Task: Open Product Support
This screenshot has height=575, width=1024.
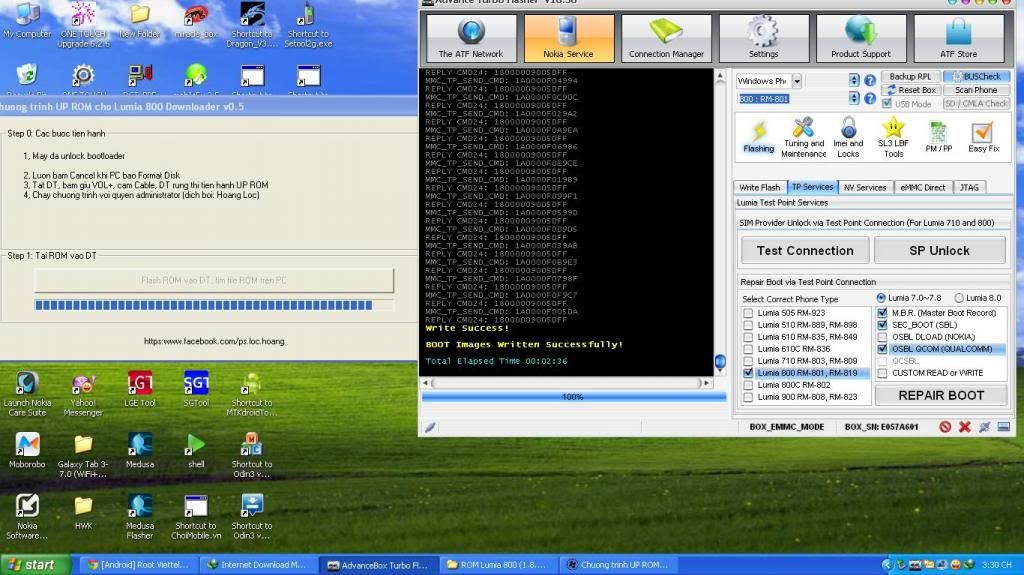Action: [x=861, y=39]
